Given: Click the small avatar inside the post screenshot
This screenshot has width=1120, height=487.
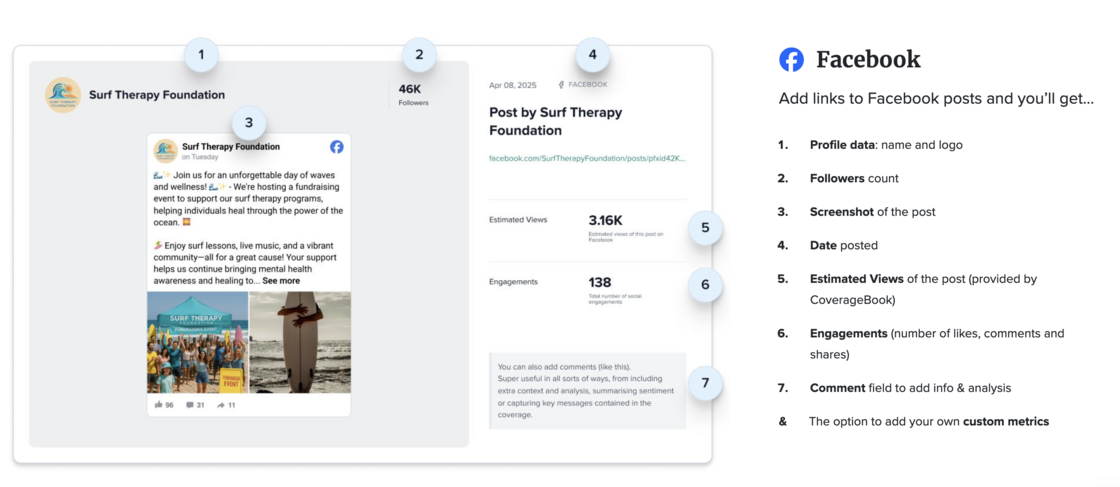Looking at the screenshot, I should 165,151.
